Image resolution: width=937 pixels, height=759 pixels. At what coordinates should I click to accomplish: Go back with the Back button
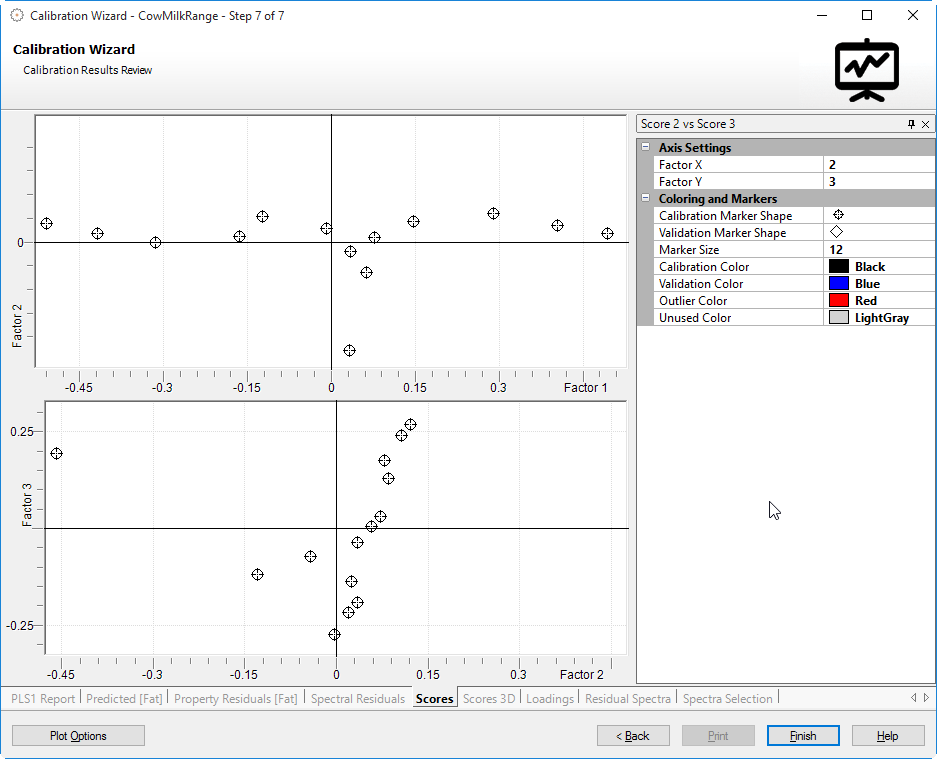point(633,736)
